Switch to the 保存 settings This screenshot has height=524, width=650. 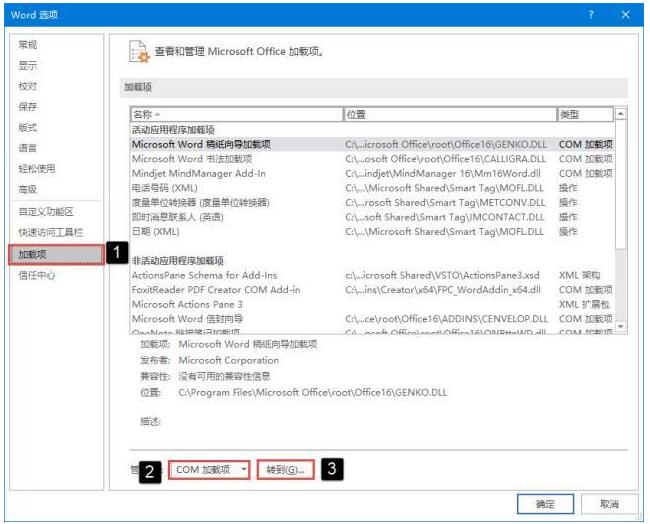pyautogui.click(x=28, y=107)
